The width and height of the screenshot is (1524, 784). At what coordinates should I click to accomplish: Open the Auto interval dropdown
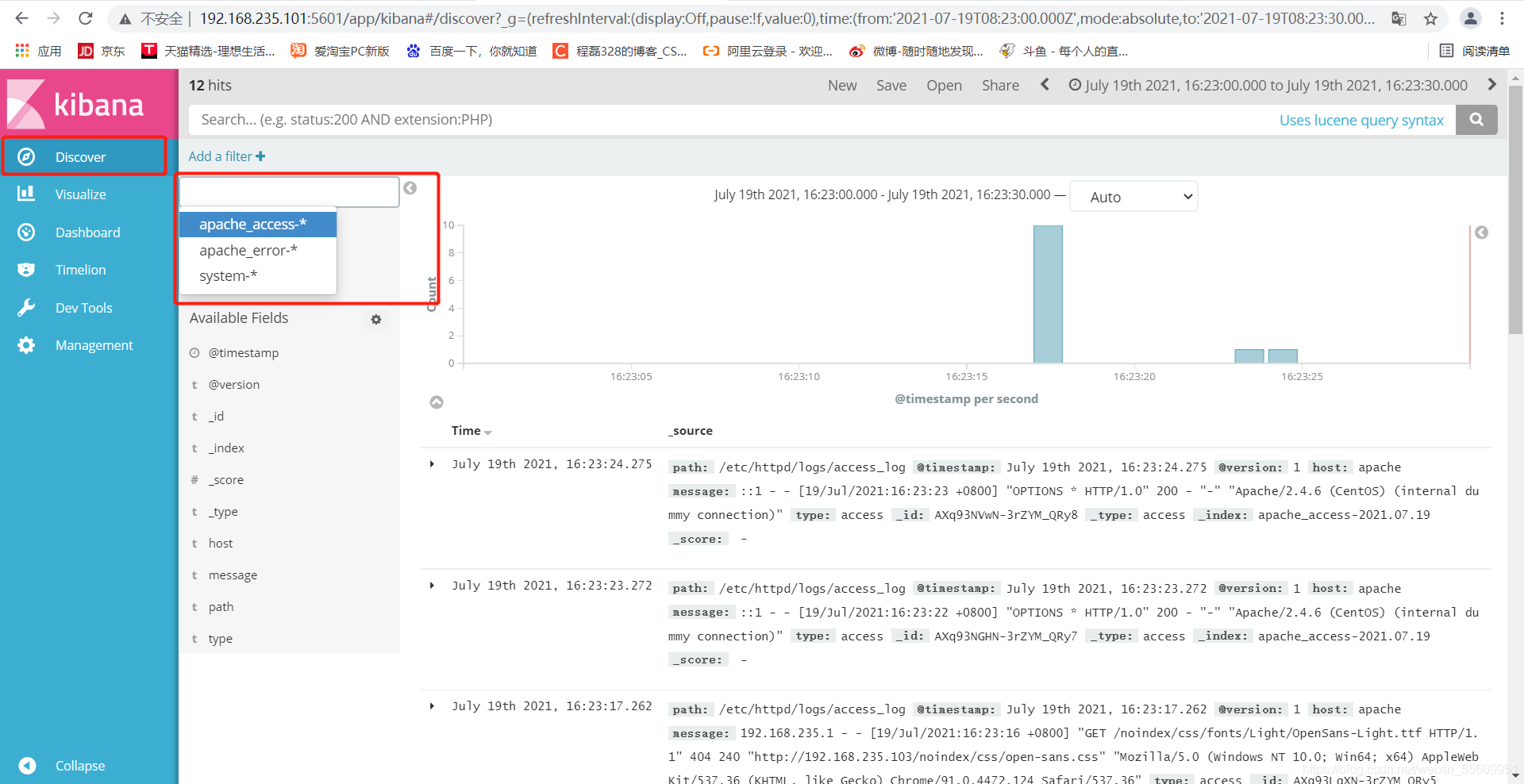[1133, 197]
